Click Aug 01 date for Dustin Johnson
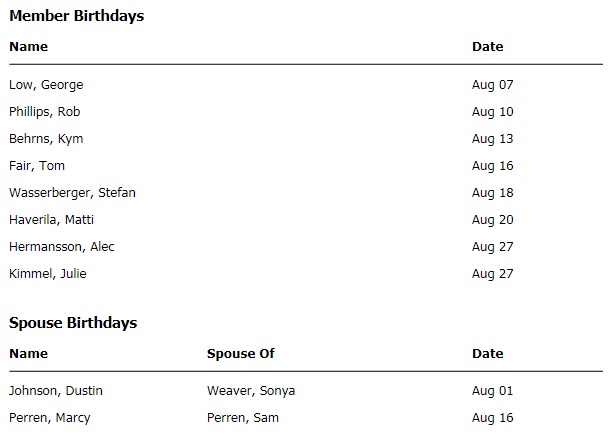The width and height of the screenshot is (612, 441). click(492, 391)
